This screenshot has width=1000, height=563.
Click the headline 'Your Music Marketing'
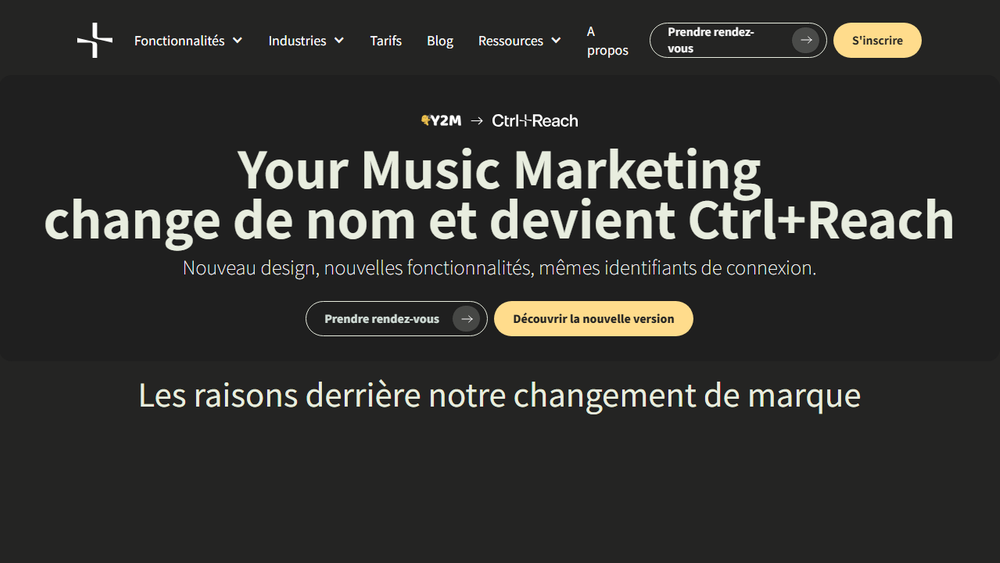pos(499,170)
